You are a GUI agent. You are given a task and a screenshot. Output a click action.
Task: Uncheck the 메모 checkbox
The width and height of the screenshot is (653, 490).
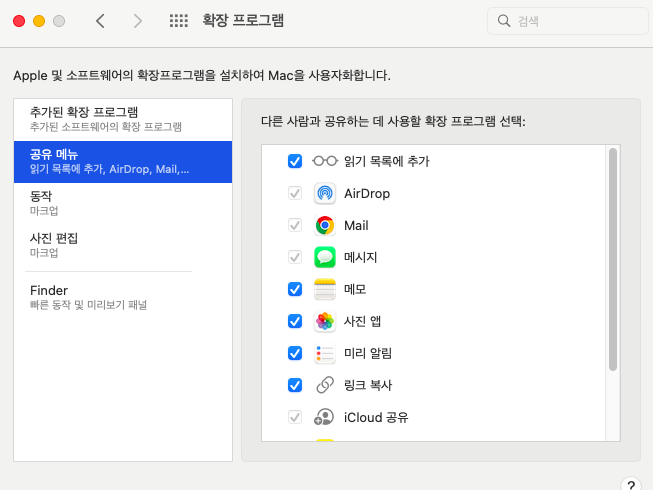coord(295,289)
